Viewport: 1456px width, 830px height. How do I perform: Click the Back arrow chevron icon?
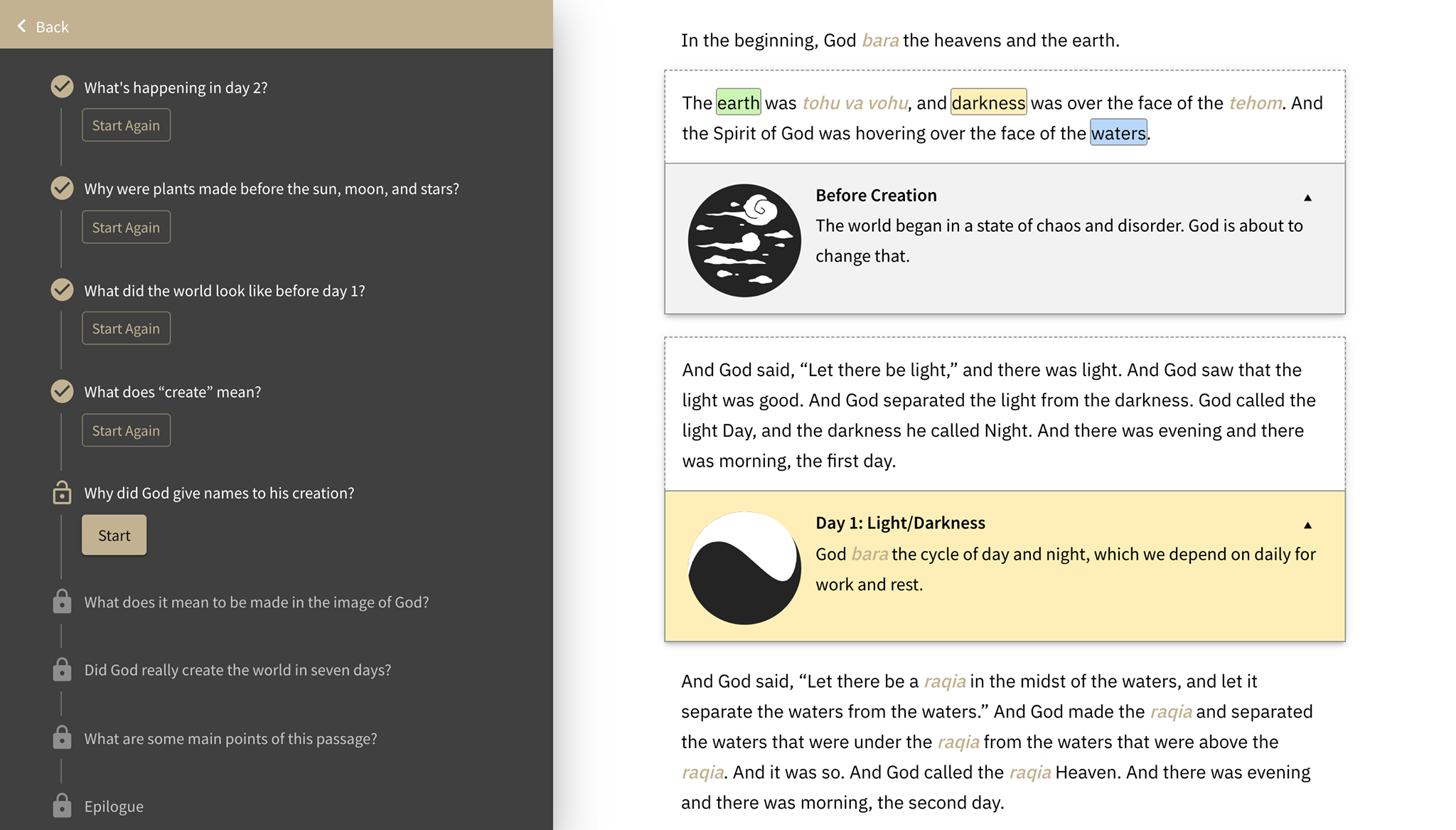pos(22,26)
